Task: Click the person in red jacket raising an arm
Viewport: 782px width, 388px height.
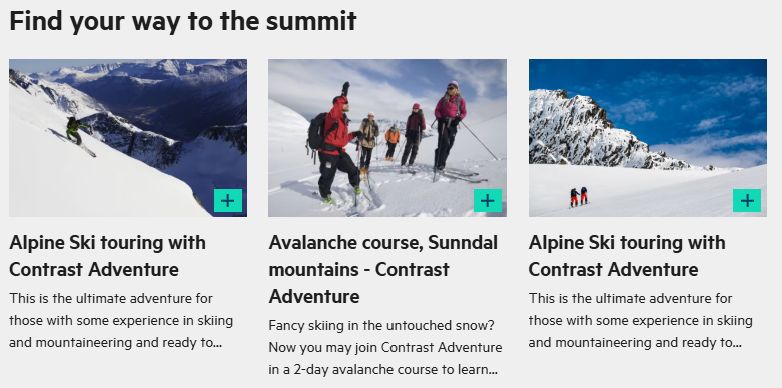Action: click(x=335, y=144)
